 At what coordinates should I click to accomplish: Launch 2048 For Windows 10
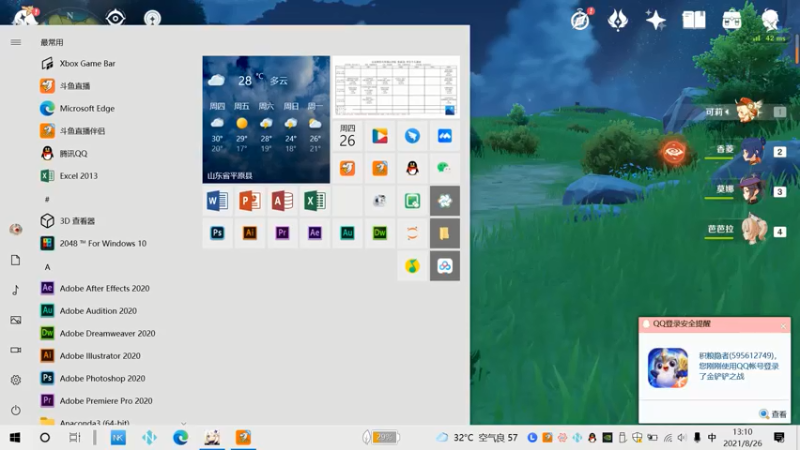point(93,243)
